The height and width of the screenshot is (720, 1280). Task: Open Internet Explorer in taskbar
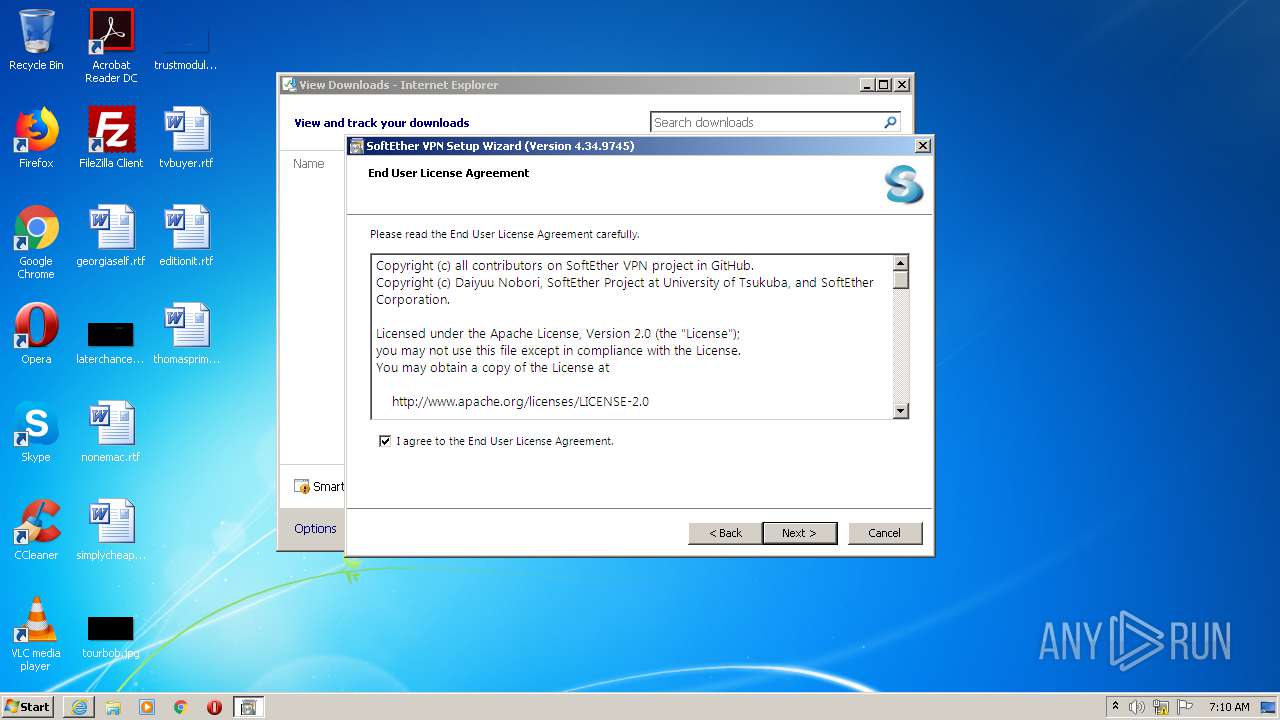point(79,707)
